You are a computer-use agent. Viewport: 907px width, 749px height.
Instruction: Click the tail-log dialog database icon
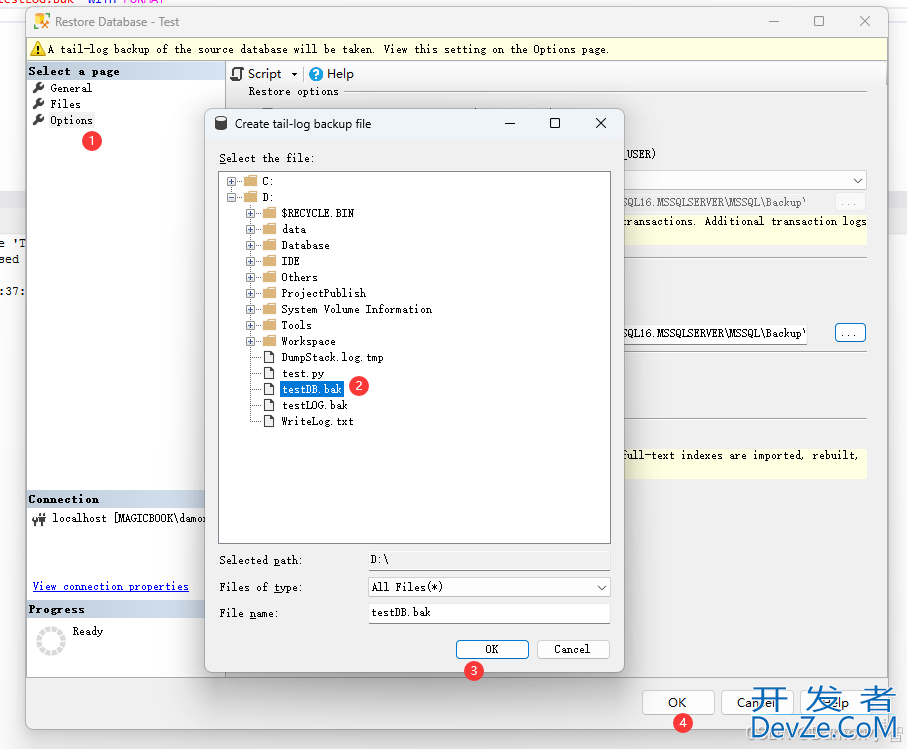coord(221,123)
